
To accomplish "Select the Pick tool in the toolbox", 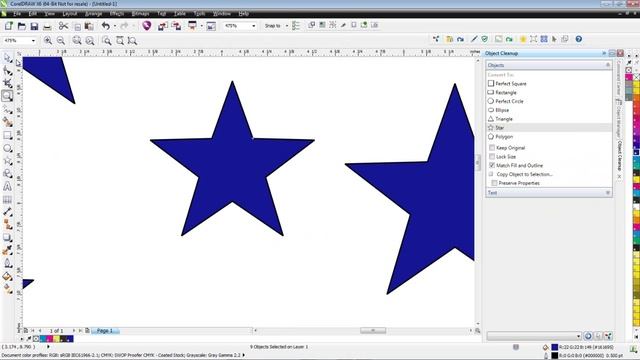I will pyautogui.click(x=7, y=58).
